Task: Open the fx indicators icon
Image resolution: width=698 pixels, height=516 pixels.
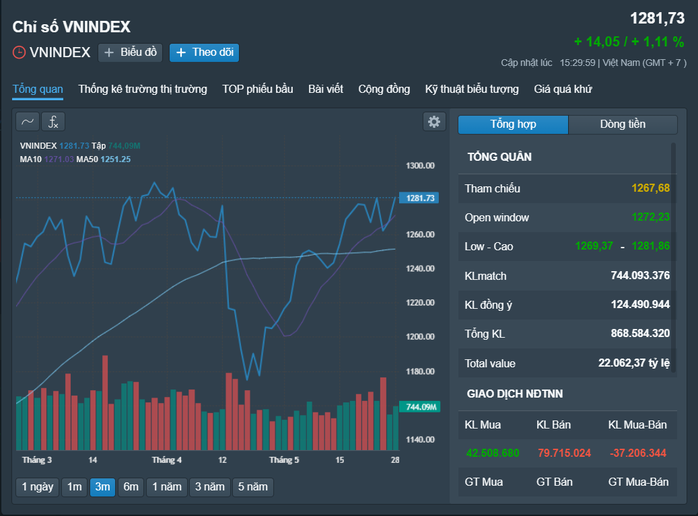Action: pyautogui.click(x=53, y=122)
